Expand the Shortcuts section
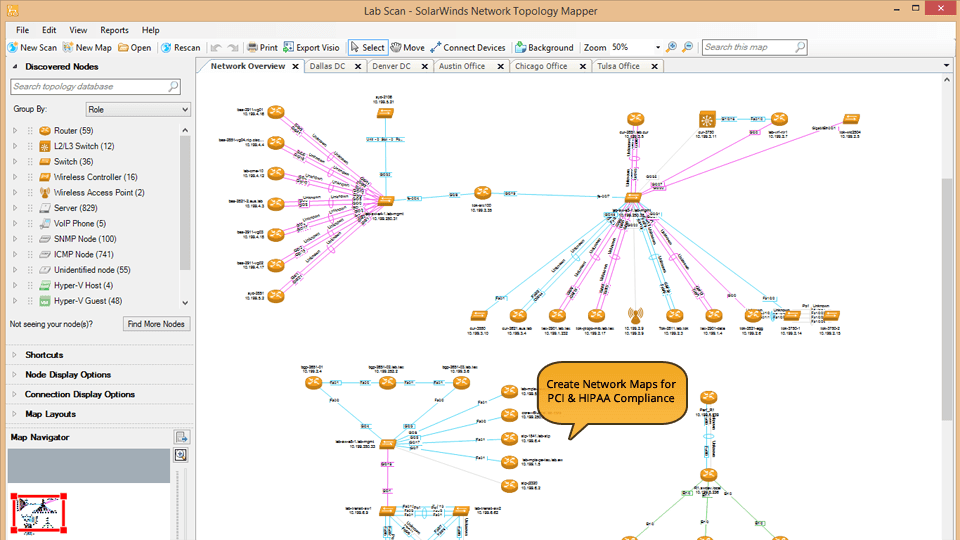960x540 pixels. 15,355
